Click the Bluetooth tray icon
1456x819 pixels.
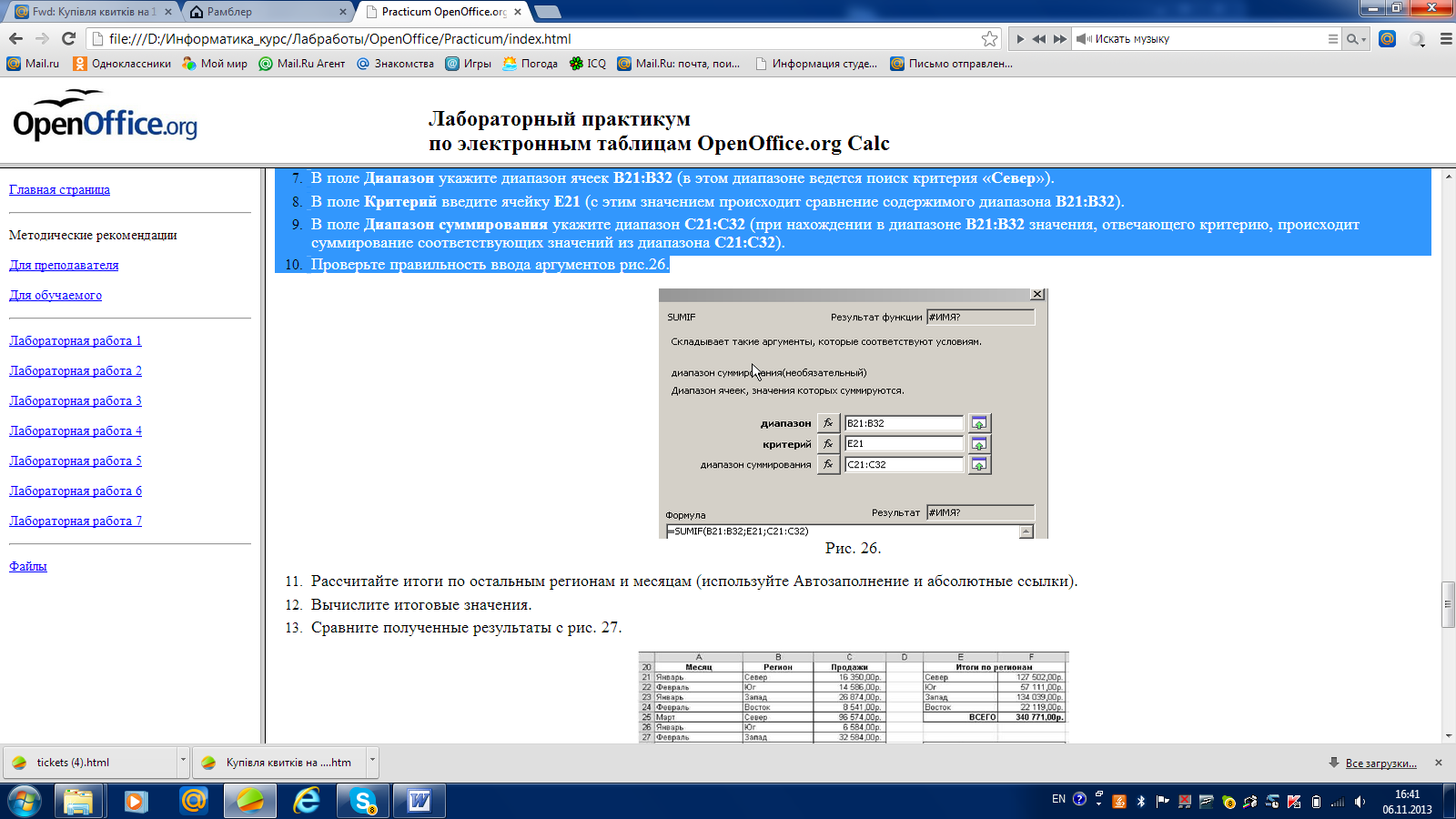(x=1141, y=802)
